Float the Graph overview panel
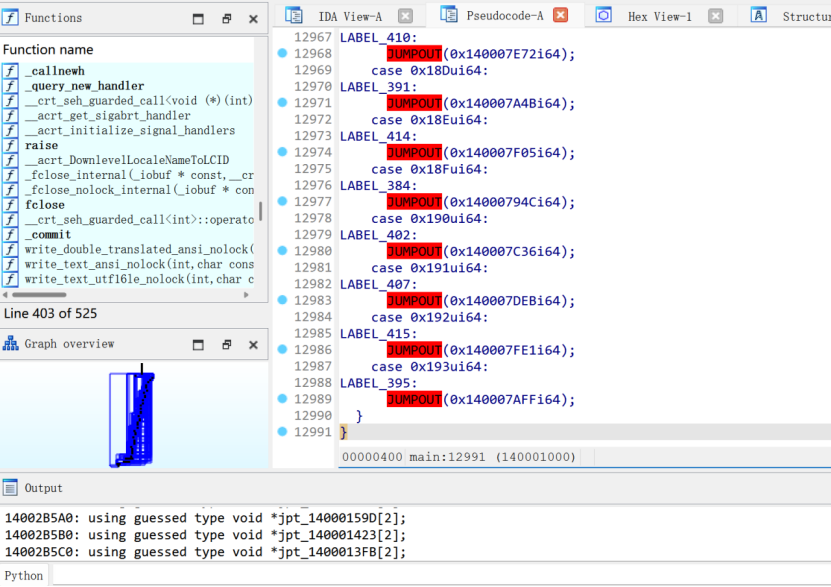This screenshot has height=587, width=831. [226, 345]
